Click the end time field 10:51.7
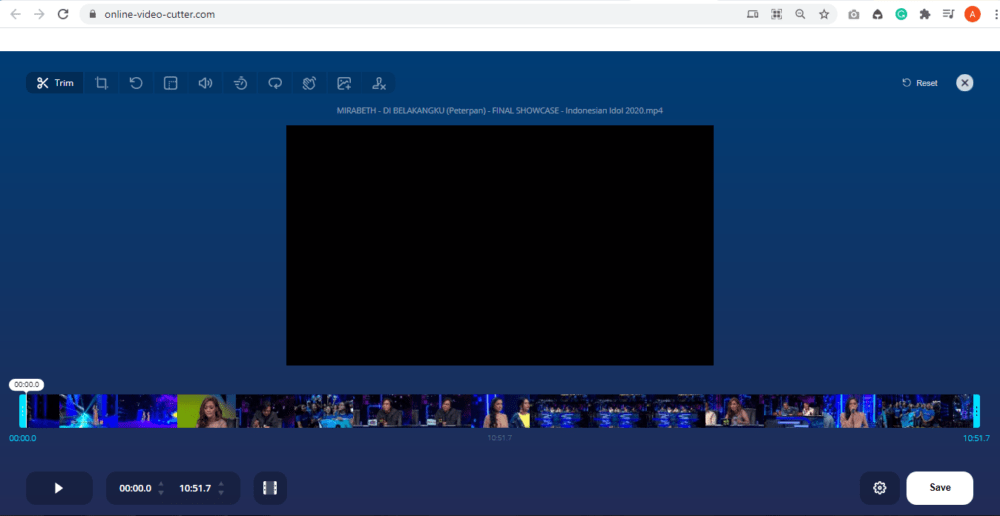 click(195, 488)
